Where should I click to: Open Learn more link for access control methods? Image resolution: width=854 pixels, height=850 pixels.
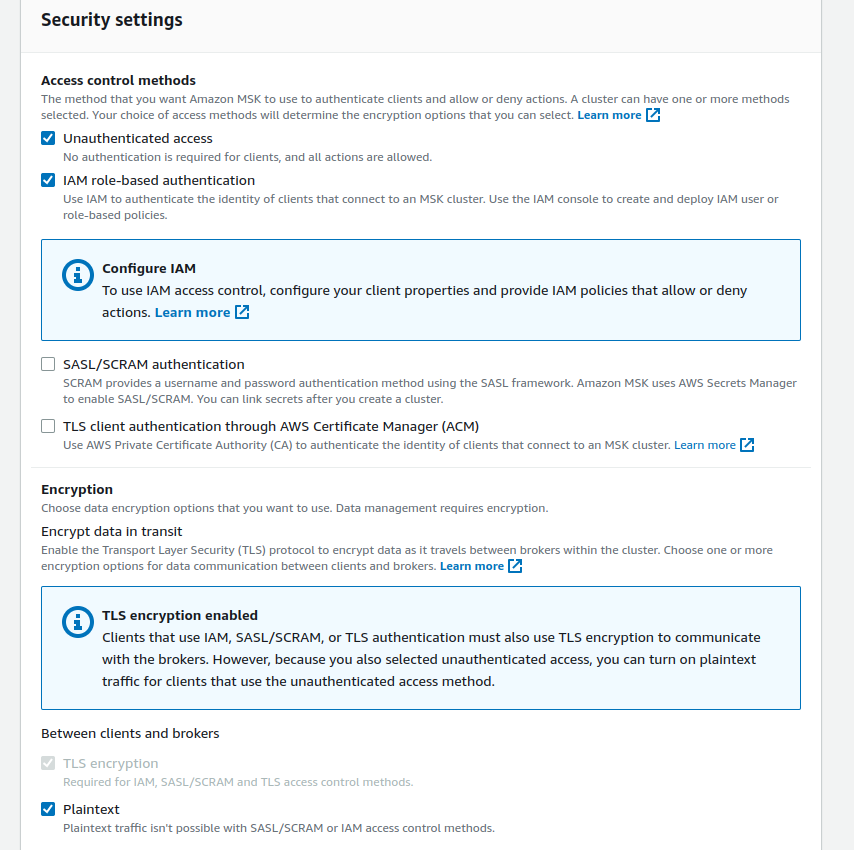pos(609,115)
